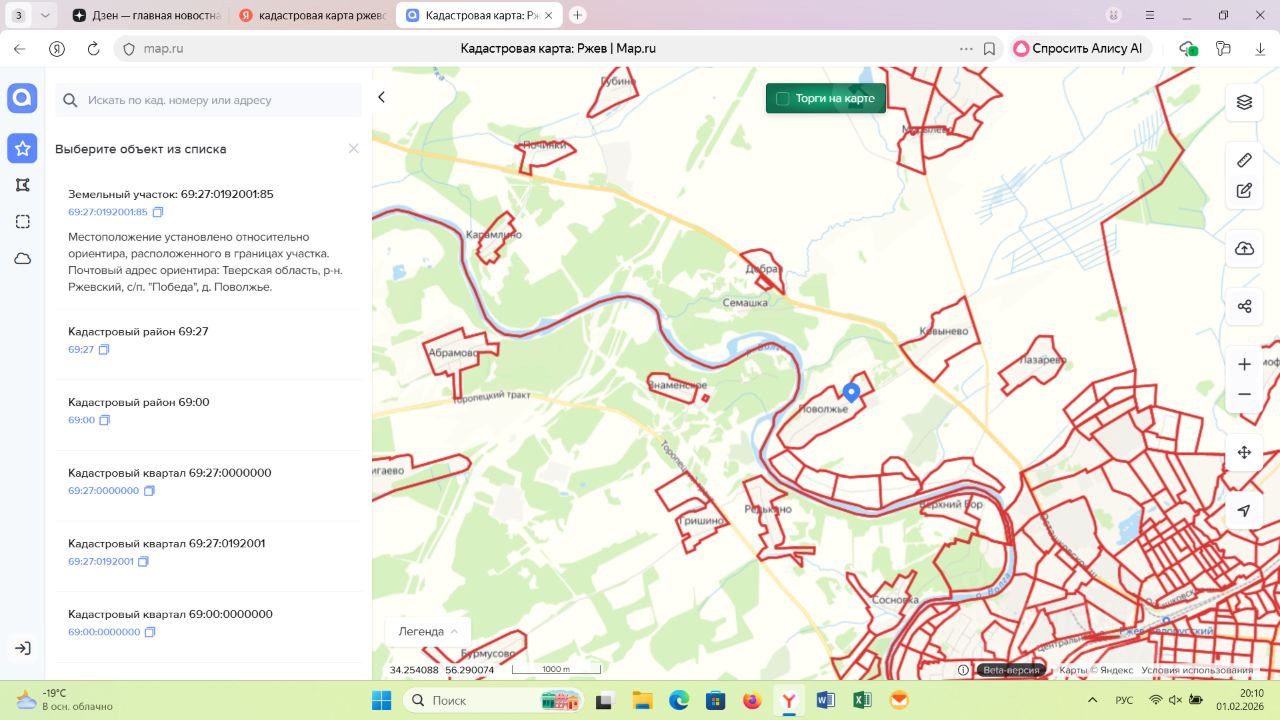The image size is (1280, 720).
Task: Switch to the Дзен news tab
Action: (146, 15)
